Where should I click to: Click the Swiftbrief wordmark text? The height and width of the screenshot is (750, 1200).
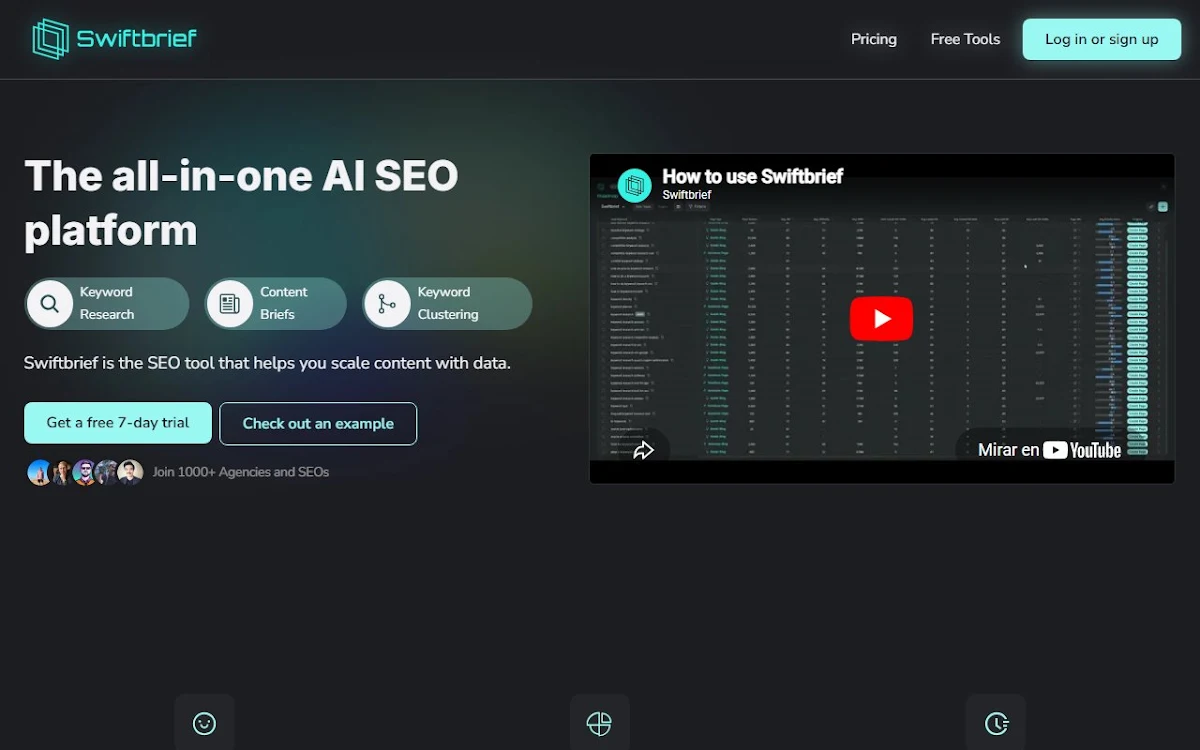click(137, 39)
